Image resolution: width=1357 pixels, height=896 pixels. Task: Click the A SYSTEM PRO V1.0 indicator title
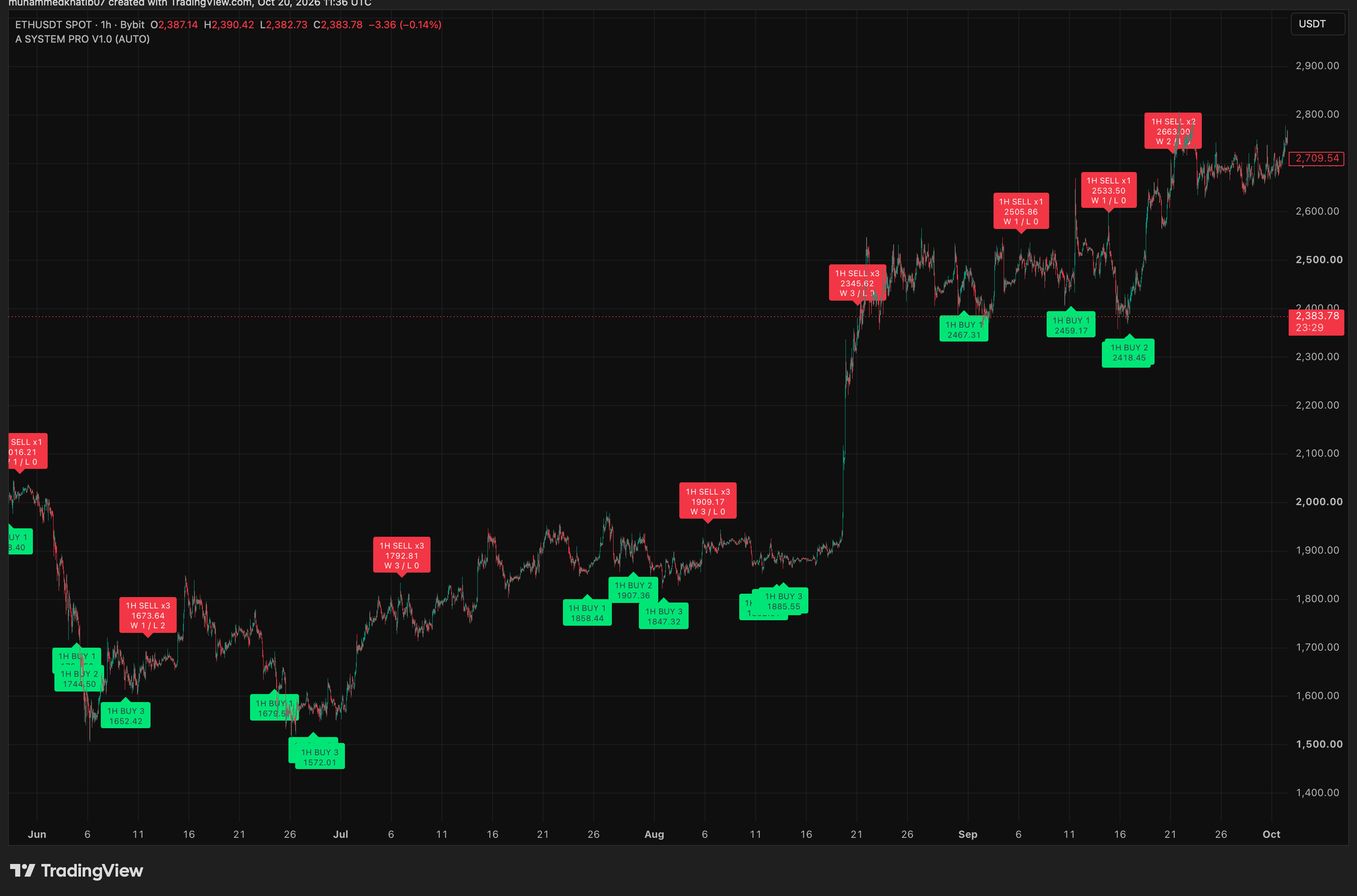tap(82, 39)
